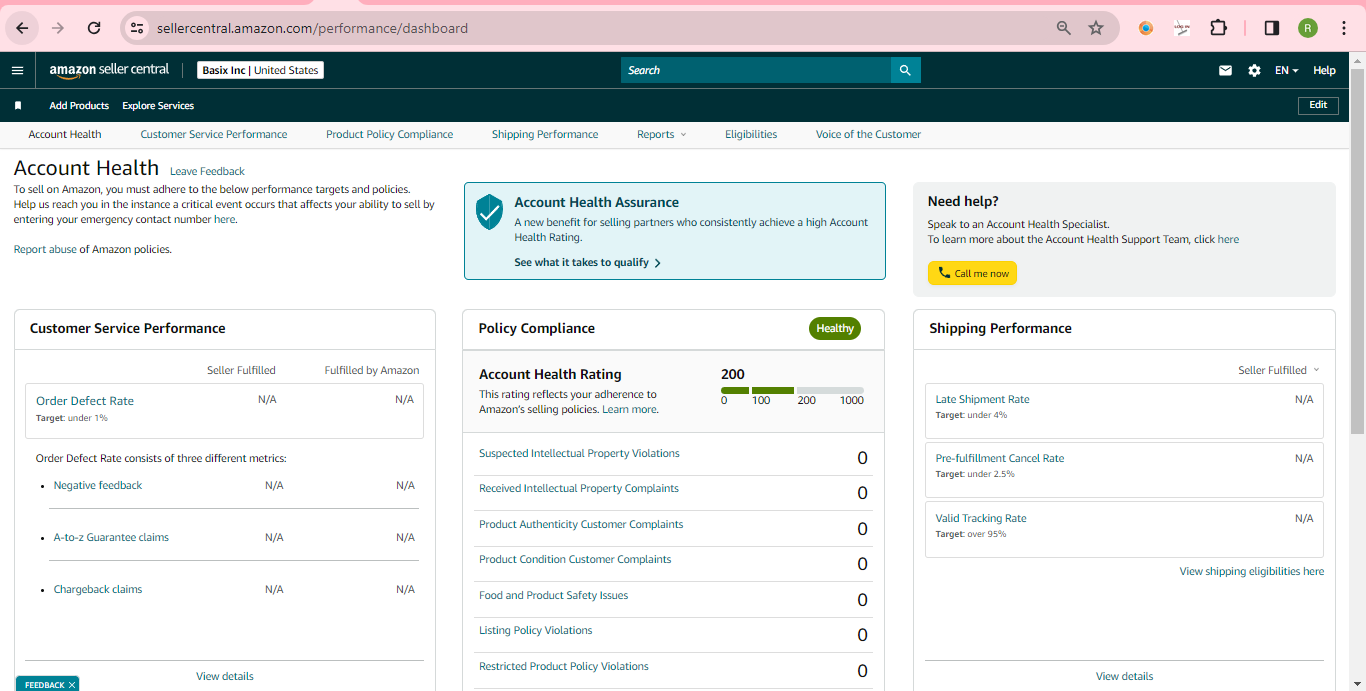Open browser zoom magnifier icon

point(1064,28)
